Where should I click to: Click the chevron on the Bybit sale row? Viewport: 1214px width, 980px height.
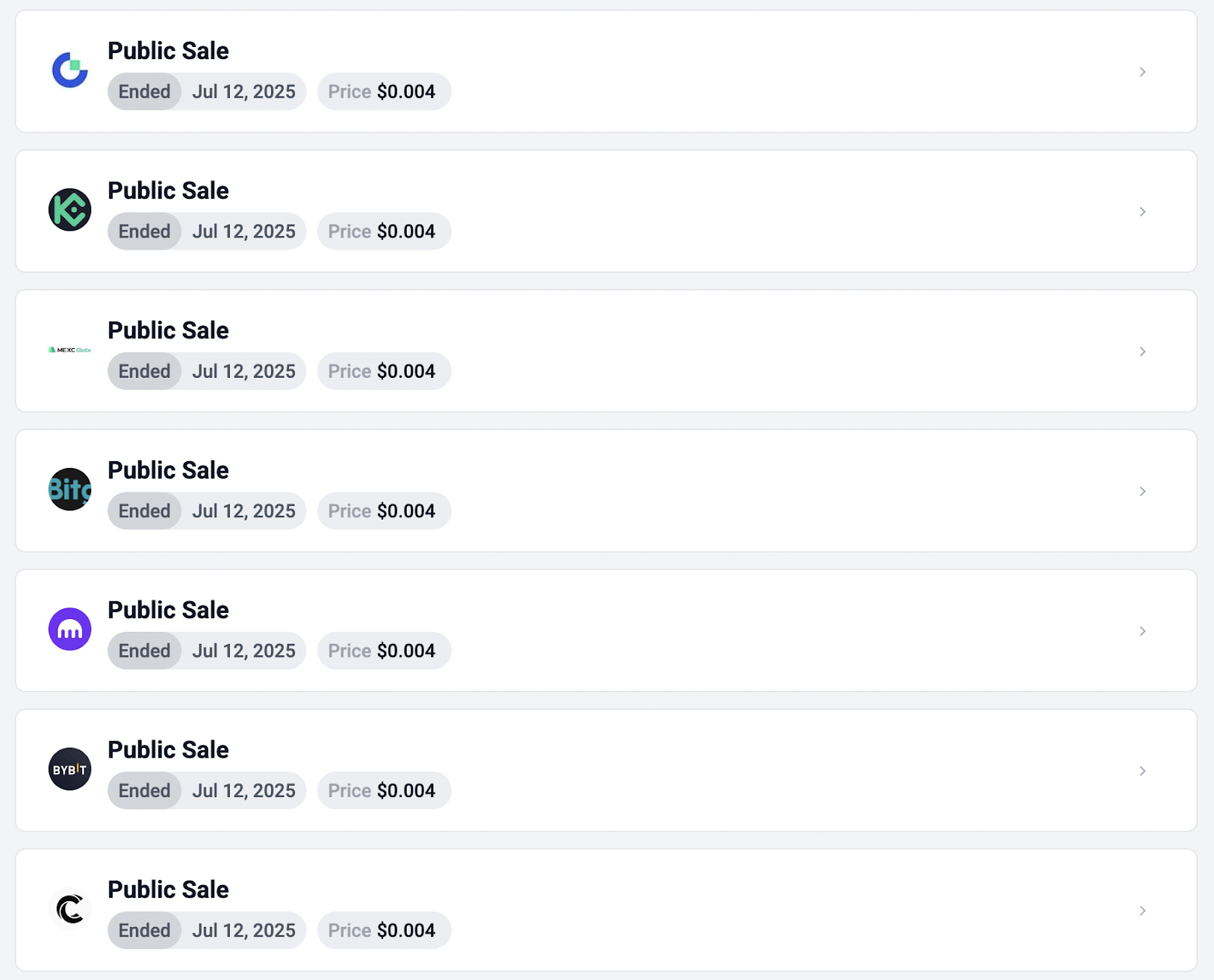1142,771
